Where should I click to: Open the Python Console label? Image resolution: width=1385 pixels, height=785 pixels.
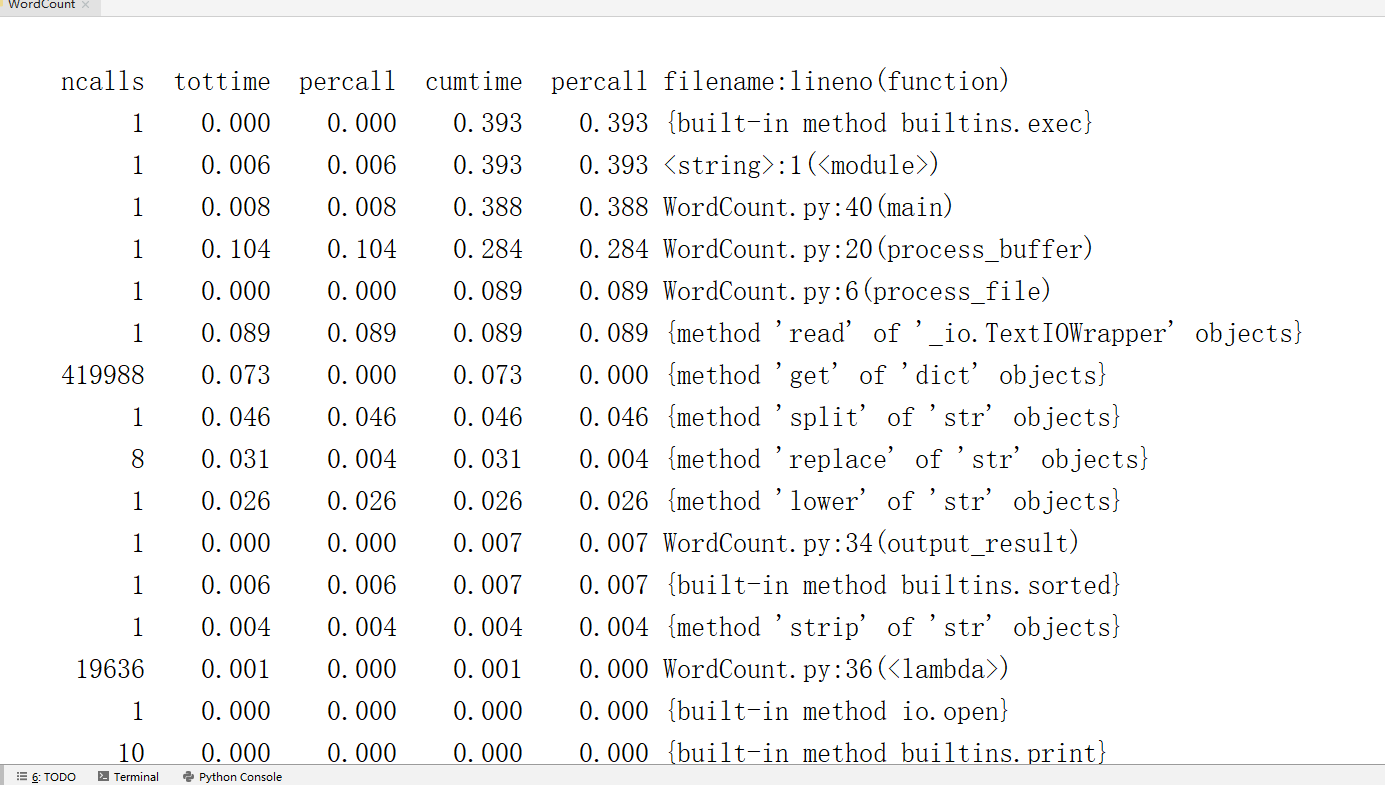(240, 777)
